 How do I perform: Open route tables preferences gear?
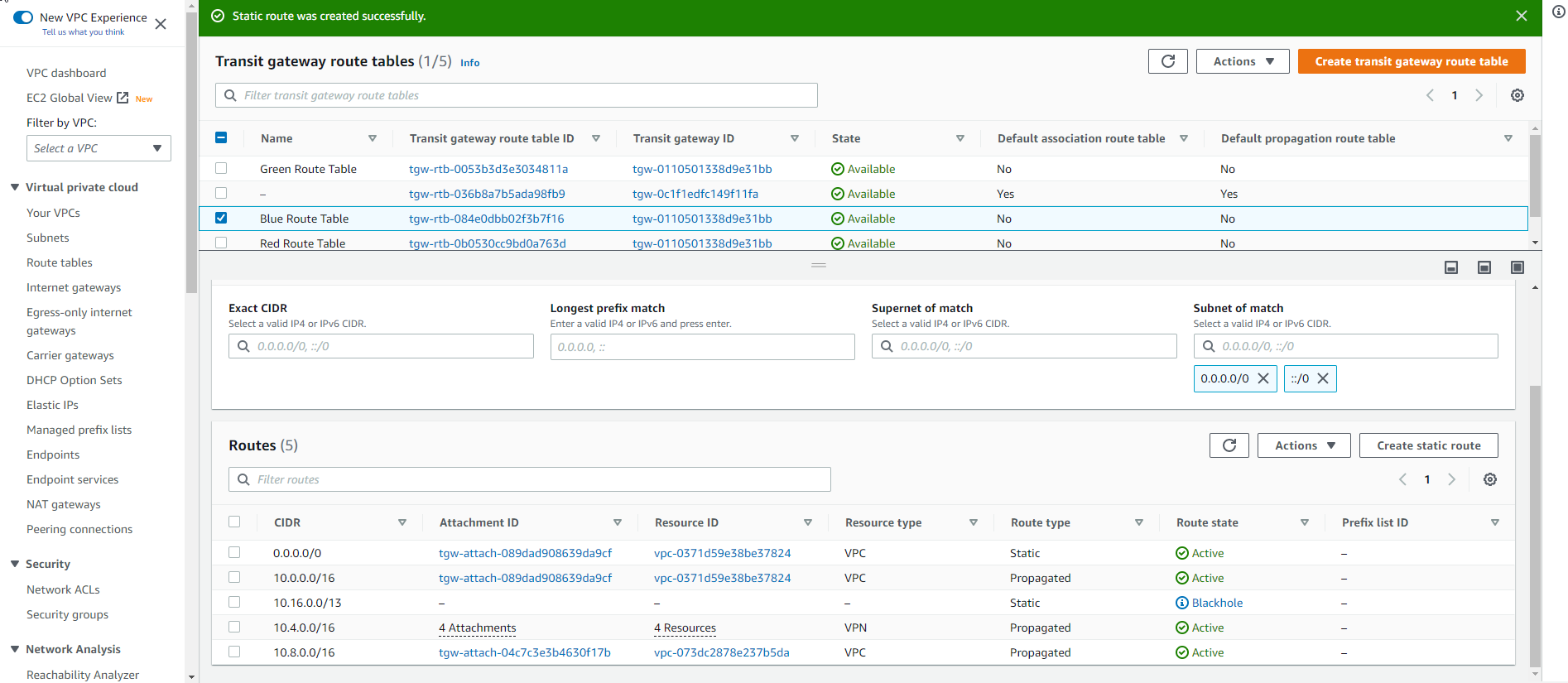coord(1517,95)
